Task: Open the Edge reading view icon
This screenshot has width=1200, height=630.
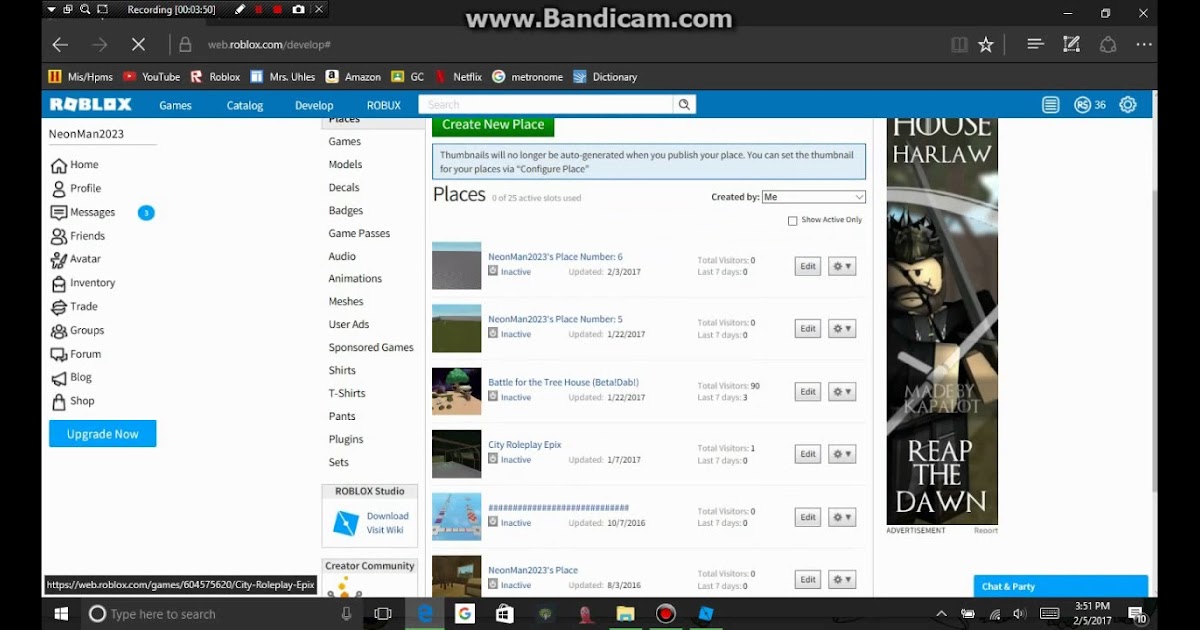Action: coord(959,44)
